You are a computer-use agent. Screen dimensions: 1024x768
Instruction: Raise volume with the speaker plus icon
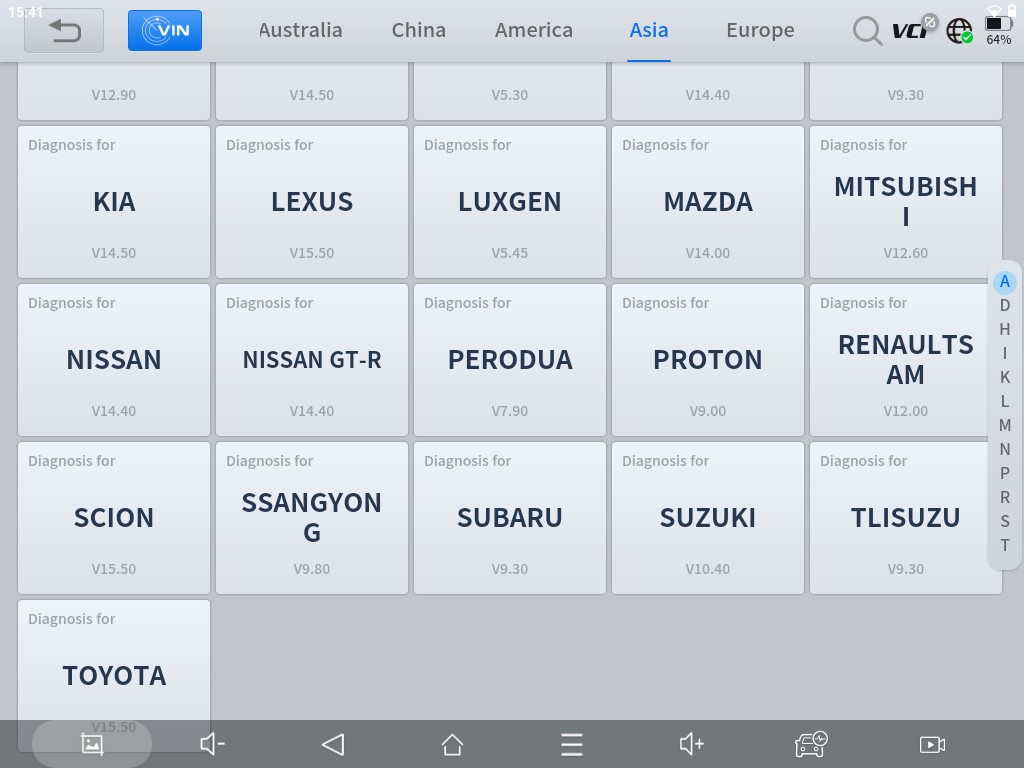[x=691, y=744]
